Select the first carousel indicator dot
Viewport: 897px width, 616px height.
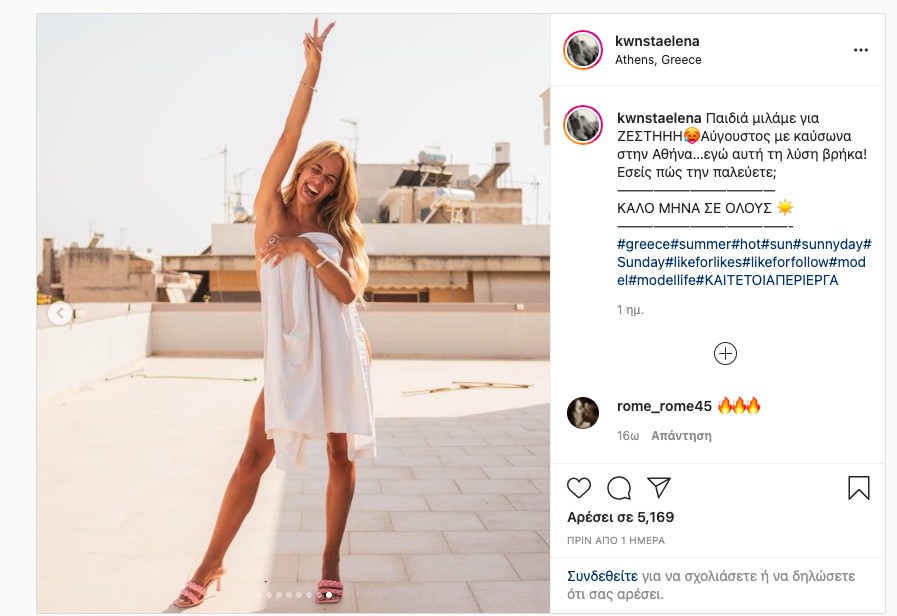click(x=259, y=595)
